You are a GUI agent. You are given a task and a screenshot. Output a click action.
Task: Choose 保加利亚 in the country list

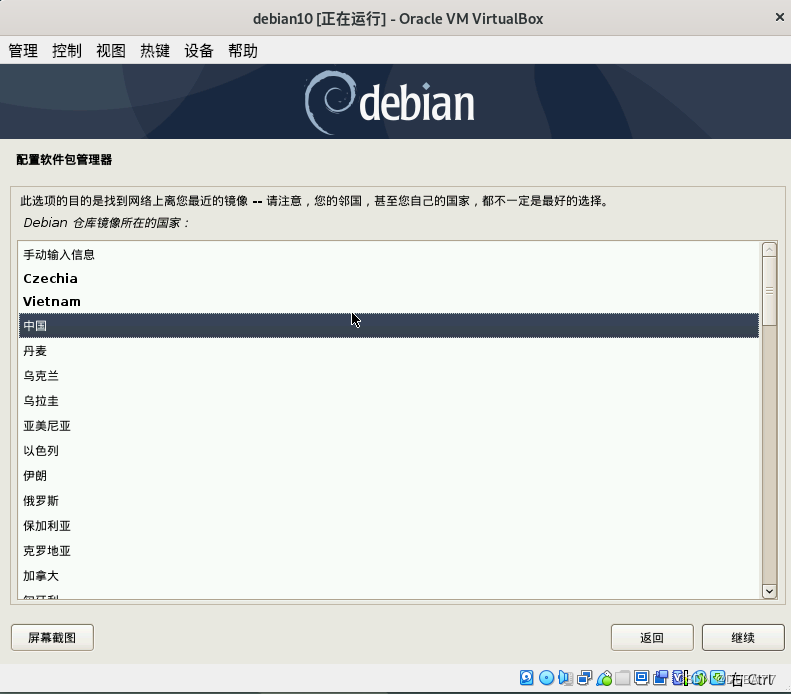(389, 526)
